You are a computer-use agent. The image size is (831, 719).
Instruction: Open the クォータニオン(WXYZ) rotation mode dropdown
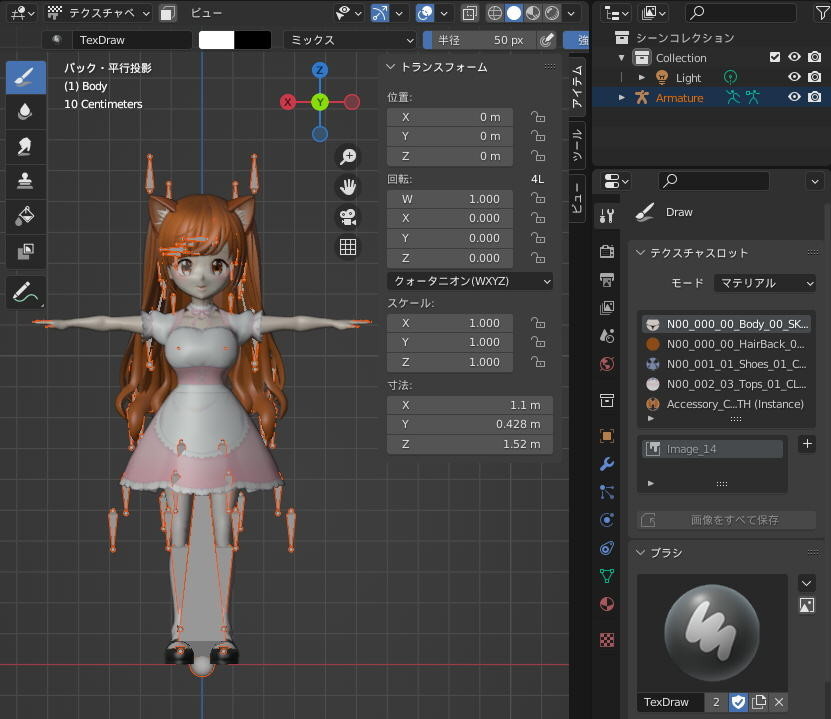click(x=470, y=281)
